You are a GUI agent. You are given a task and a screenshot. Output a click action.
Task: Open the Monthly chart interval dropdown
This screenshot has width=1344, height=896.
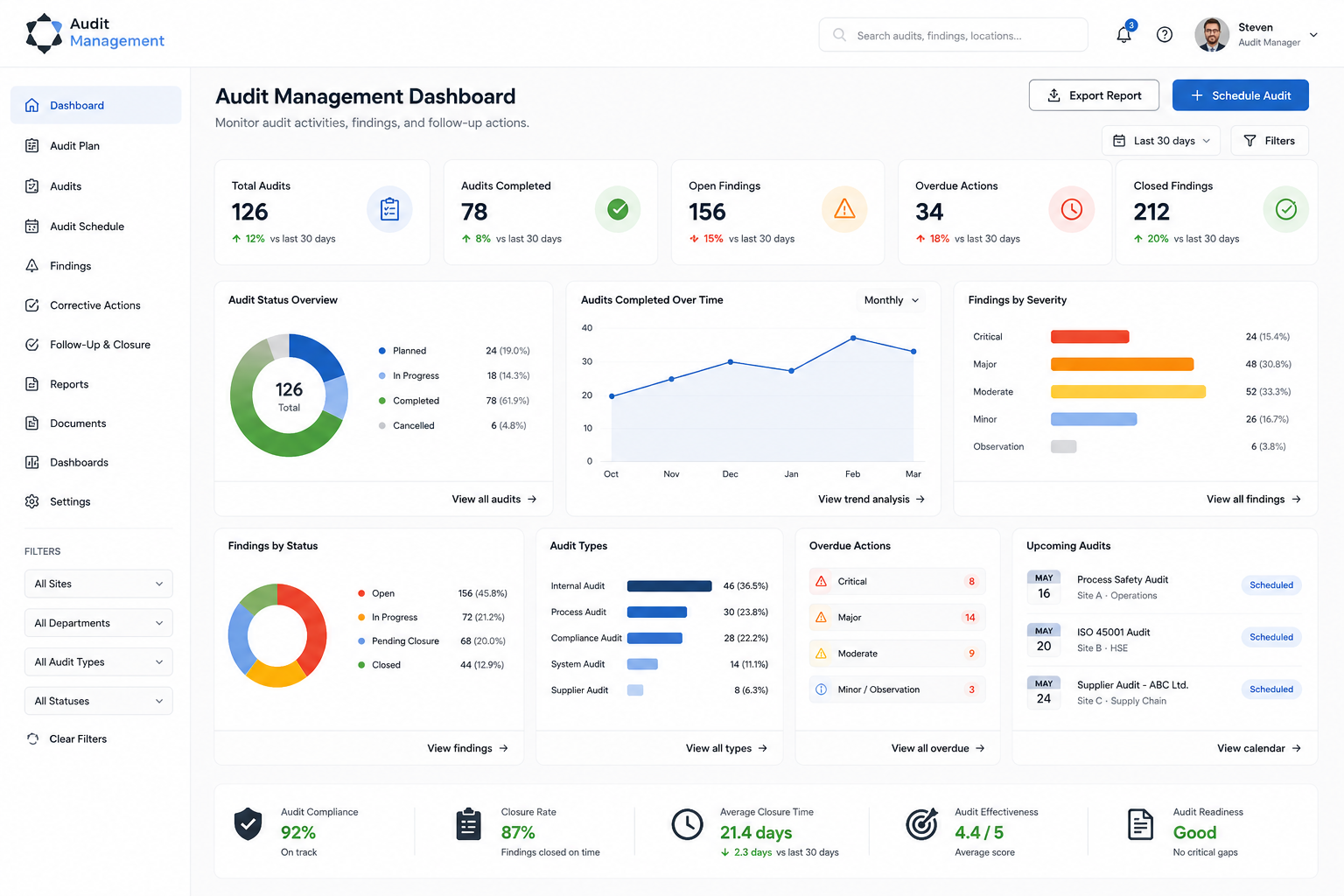892,300
